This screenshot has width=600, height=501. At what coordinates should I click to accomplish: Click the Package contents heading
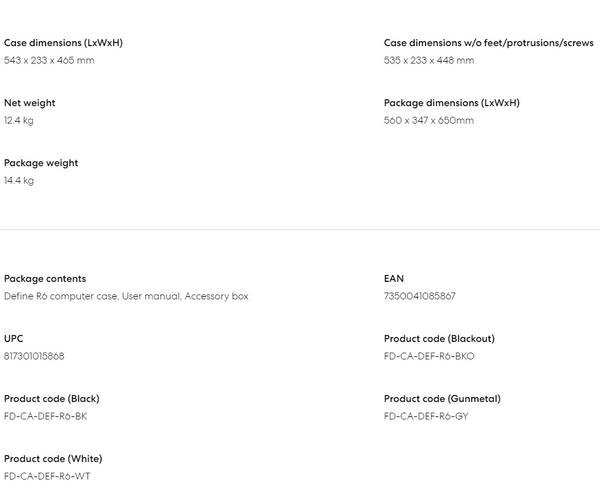click(x=45, y=279)
